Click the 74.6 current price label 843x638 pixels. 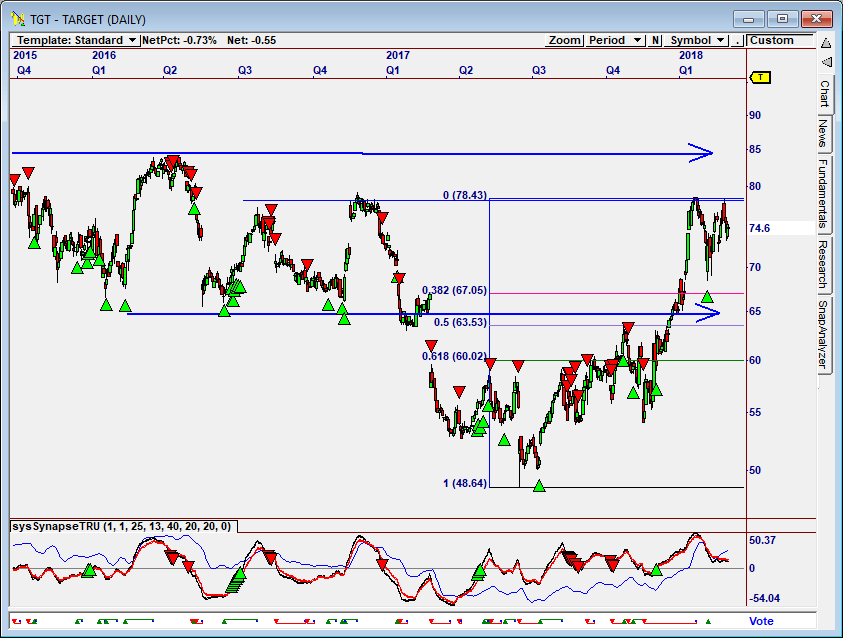(759, 228)
